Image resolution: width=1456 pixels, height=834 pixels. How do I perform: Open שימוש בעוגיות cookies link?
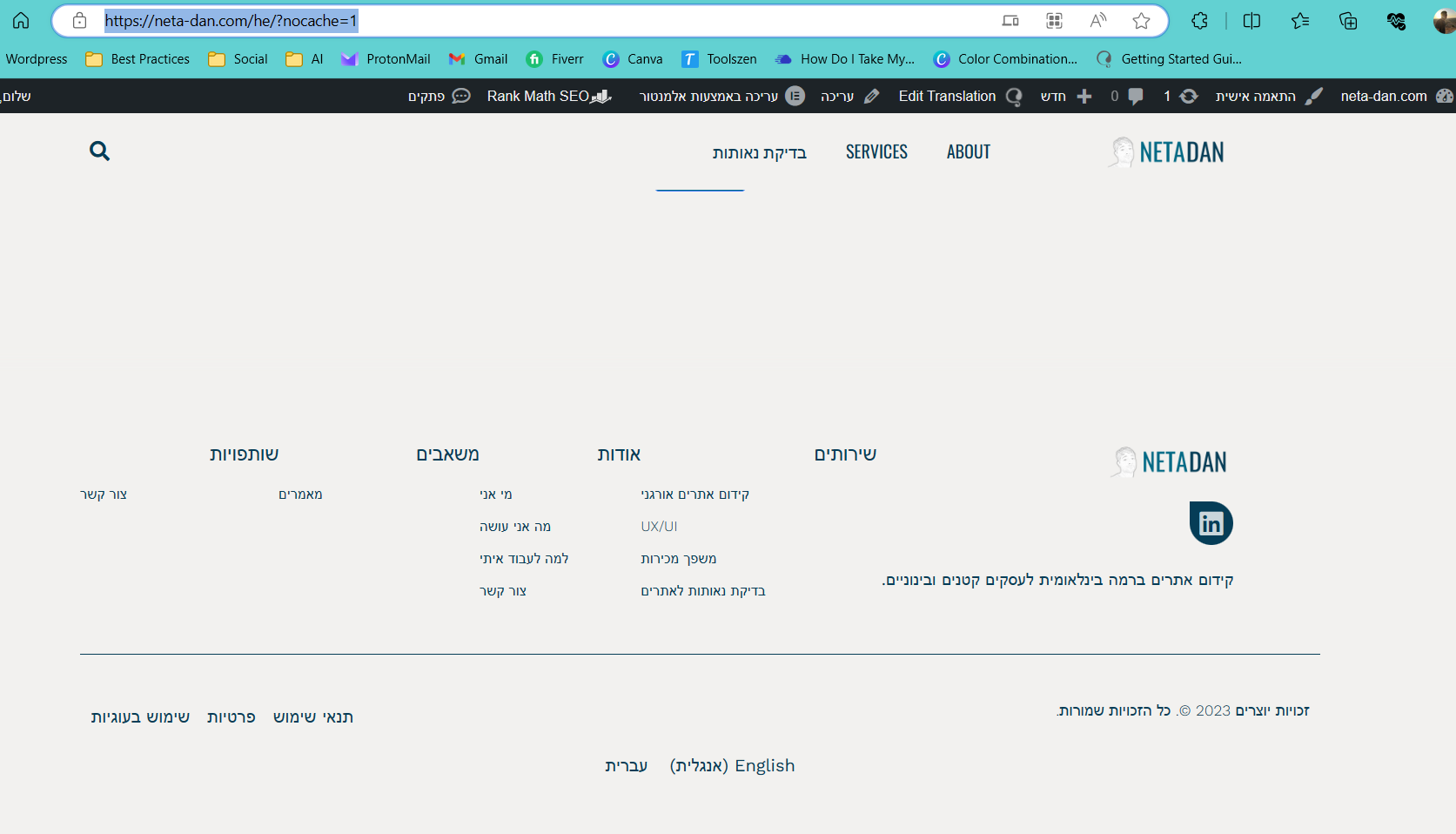tap(140, 717)
